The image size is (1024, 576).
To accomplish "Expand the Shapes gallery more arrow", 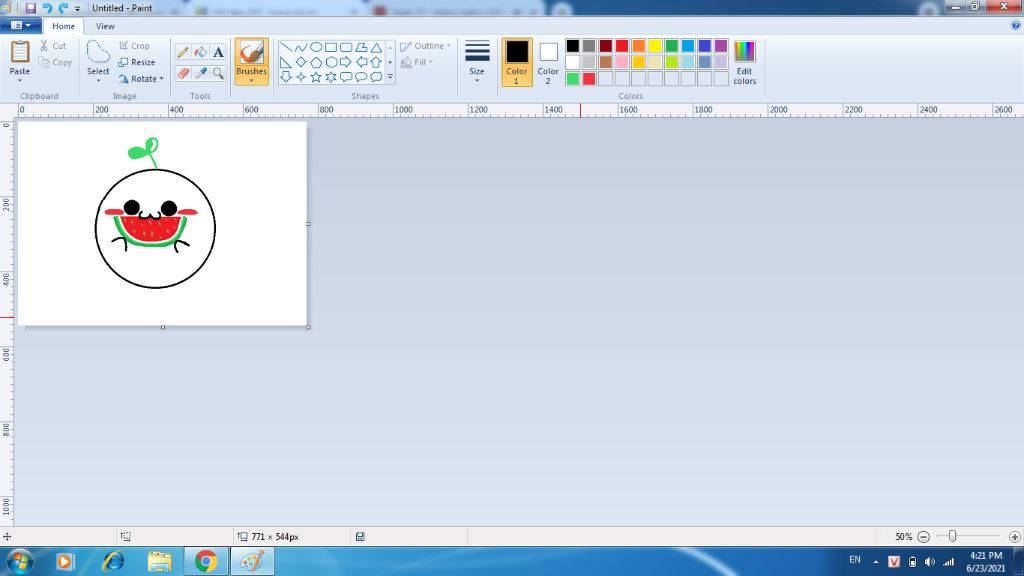I will coord(391,77).
